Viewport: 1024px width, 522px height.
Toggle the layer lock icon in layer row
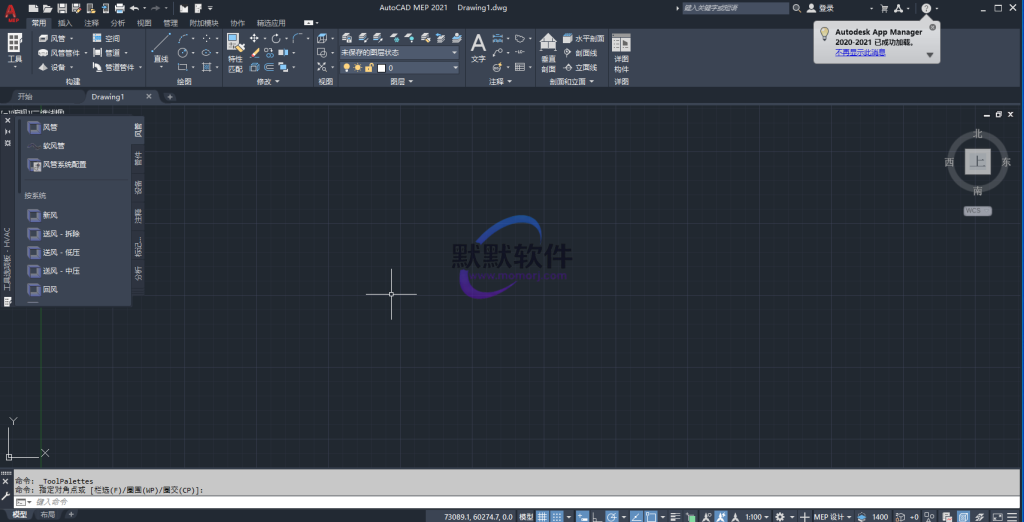369,68
